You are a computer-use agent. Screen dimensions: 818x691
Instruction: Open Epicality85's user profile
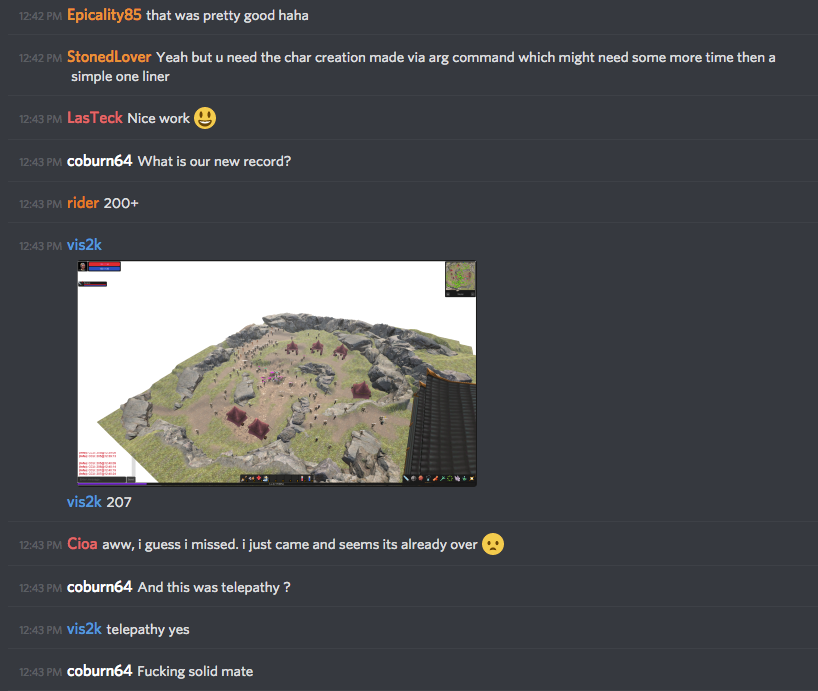coord(104,15)
